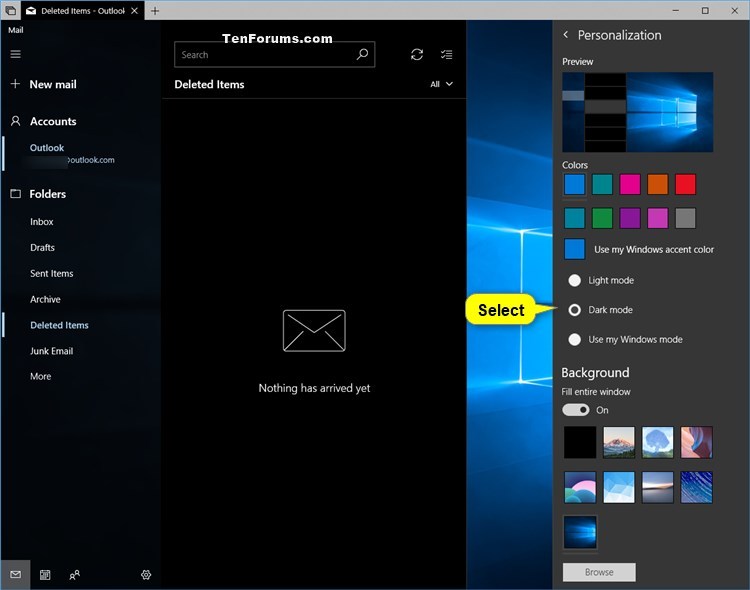
Task: Click the New mail plus icon
Action: (x=15, y=84)
